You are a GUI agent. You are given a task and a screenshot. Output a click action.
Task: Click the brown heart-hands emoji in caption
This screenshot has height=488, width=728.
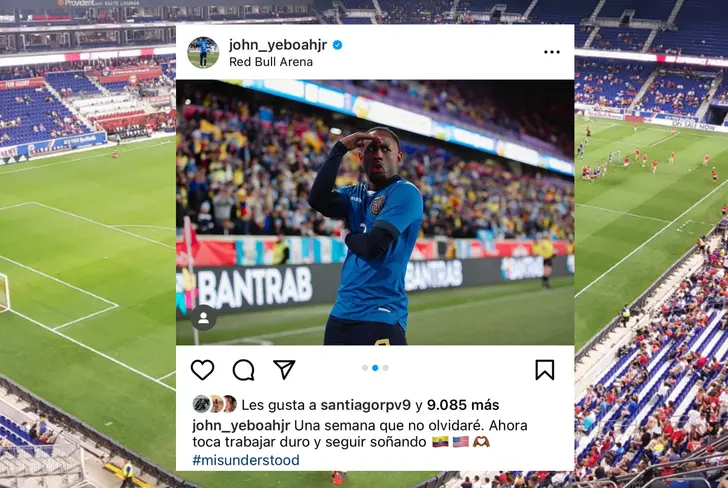pos(481,442)
